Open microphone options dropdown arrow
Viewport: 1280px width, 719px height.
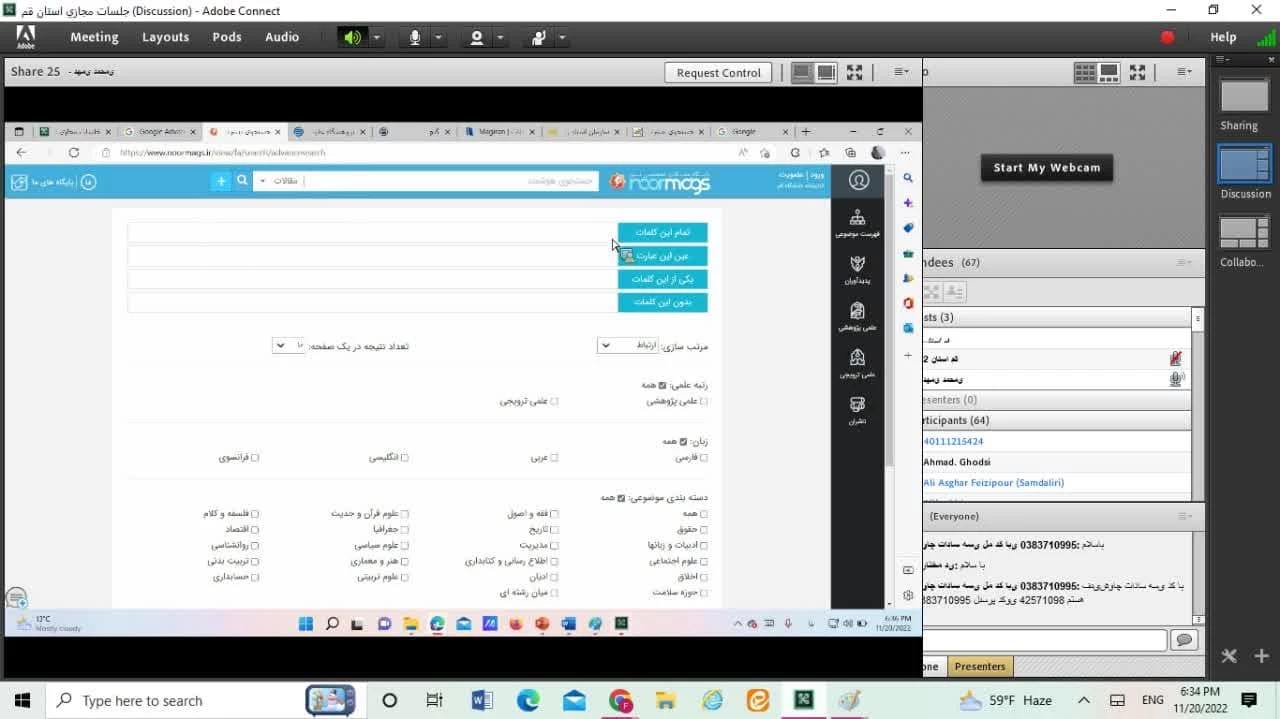pyautogui.click(x=438, y=37)
